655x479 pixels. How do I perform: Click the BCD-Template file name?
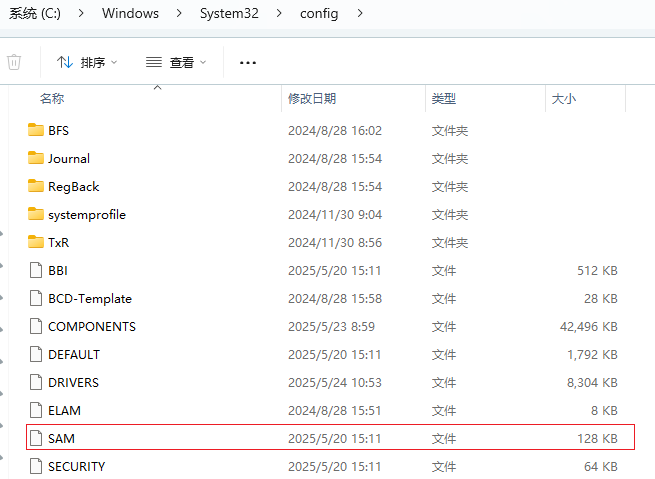90,299
